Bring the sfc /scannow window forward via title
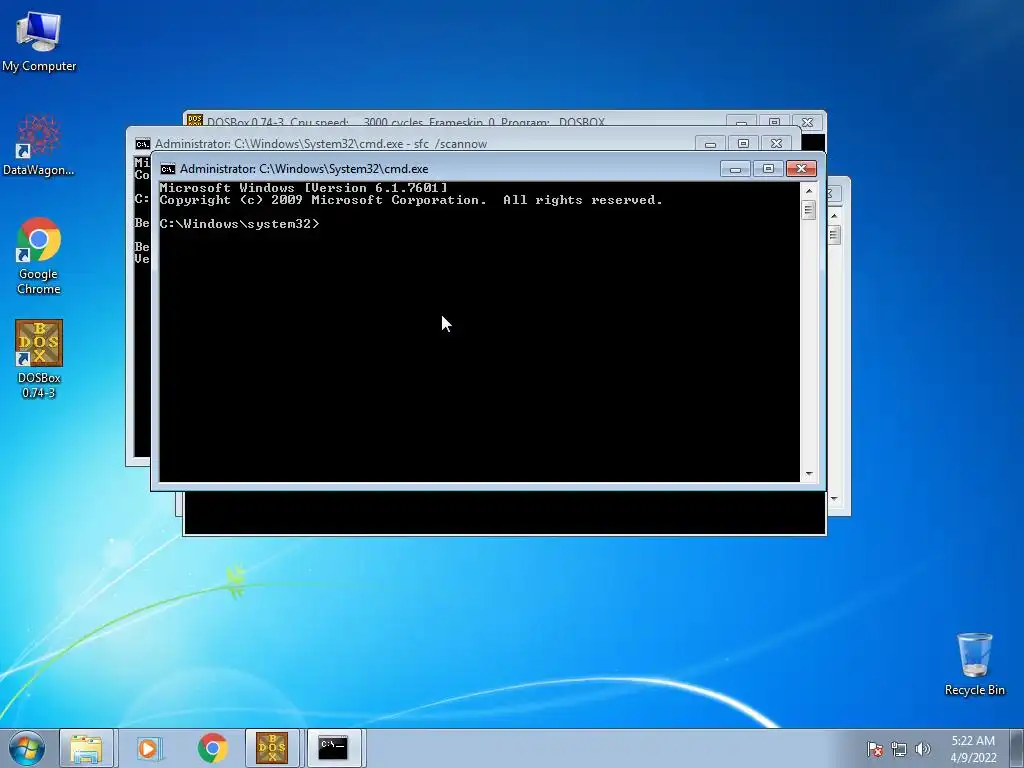The height and width of the screenshot is (768, 1024). (321, 144)
